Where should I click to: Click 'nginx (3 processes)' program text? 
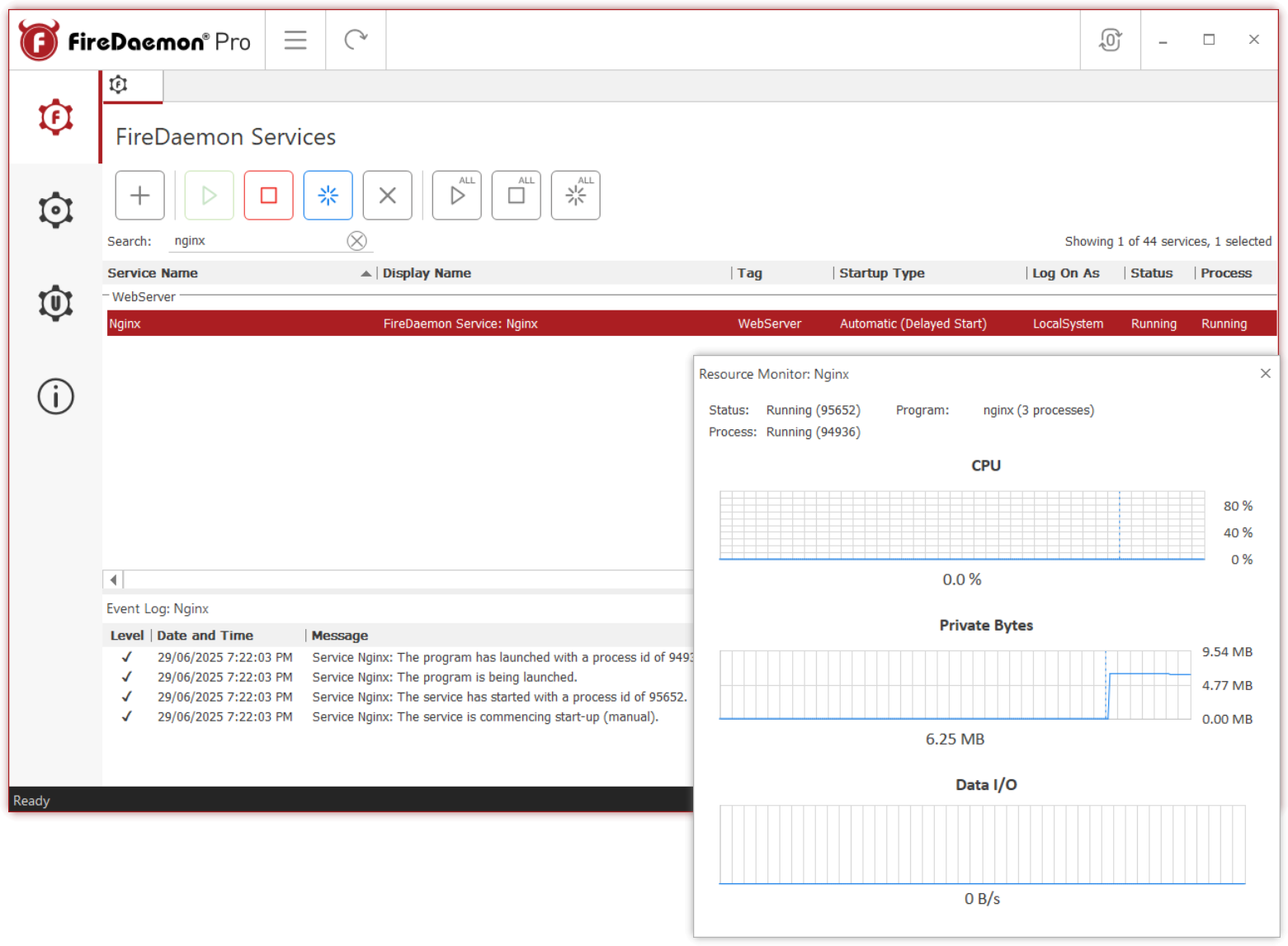pos(1039,410)
